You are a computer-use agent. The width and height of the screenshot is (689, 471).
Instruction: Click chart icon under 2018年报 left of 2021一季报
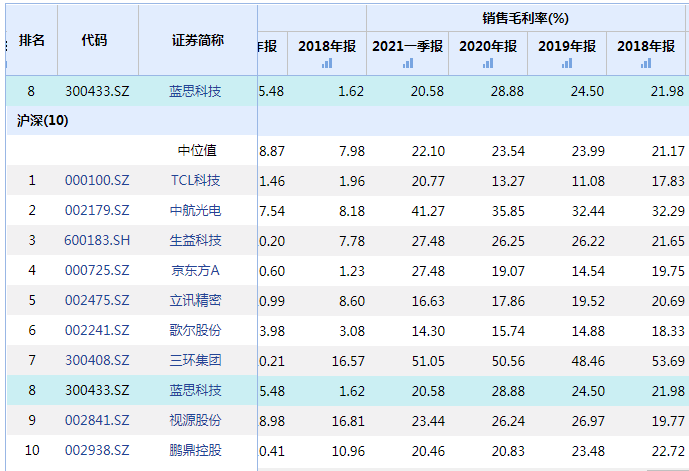[x=327, y=63]
